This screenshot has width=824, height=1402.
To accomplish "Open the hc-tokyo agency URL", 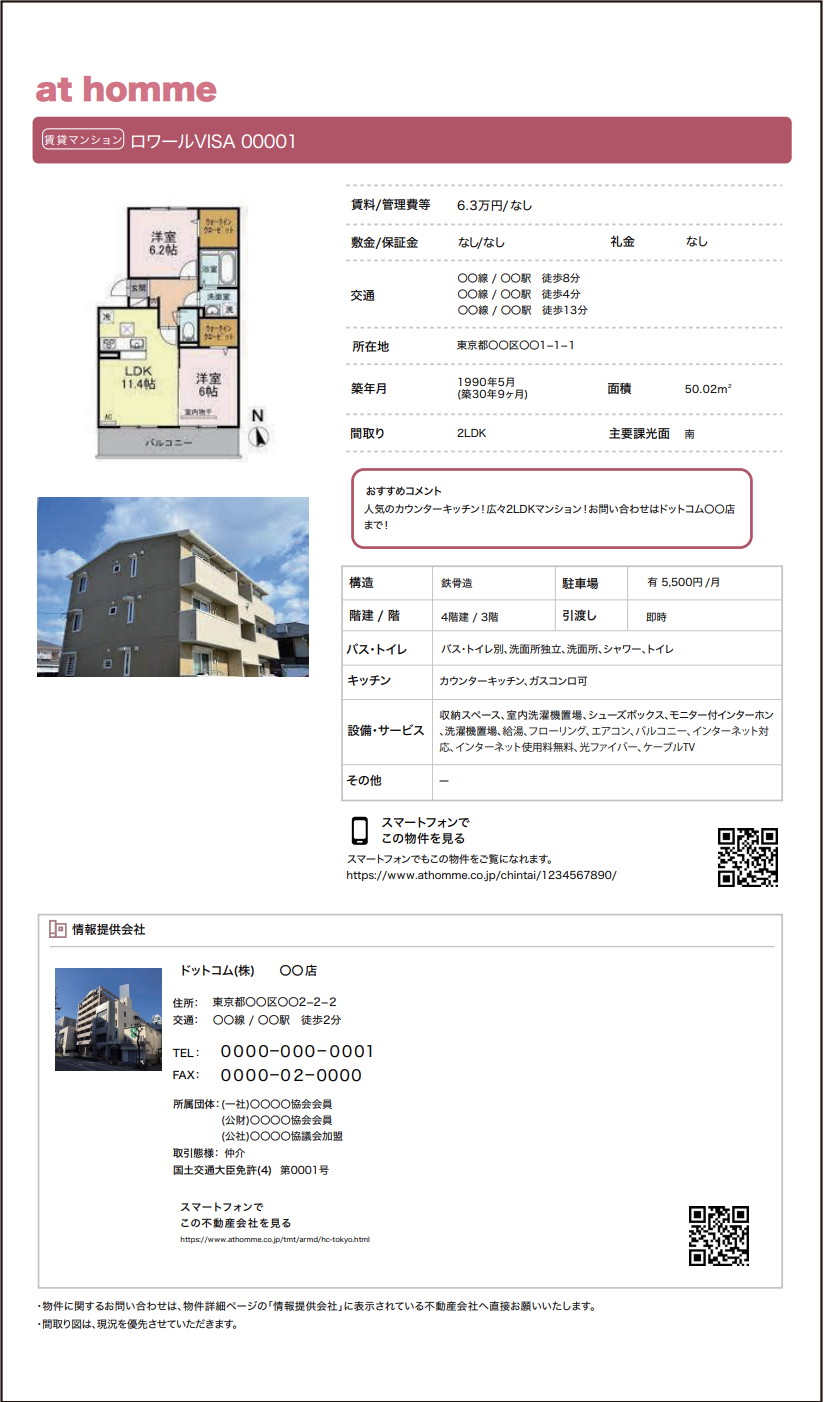I will 275,1239.
